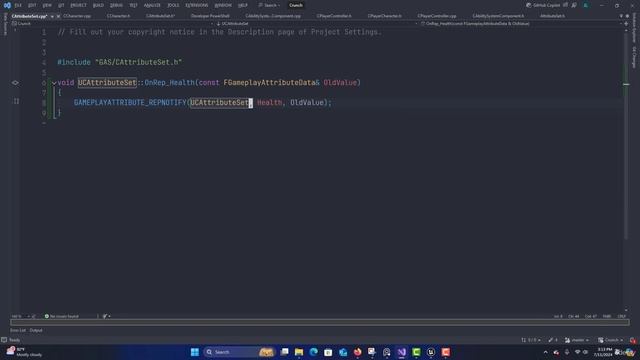Image resolution: width=640 pixels, height=360 pixels.
Task: Click the quick actions icon on line 8
Action: (16, 101)
